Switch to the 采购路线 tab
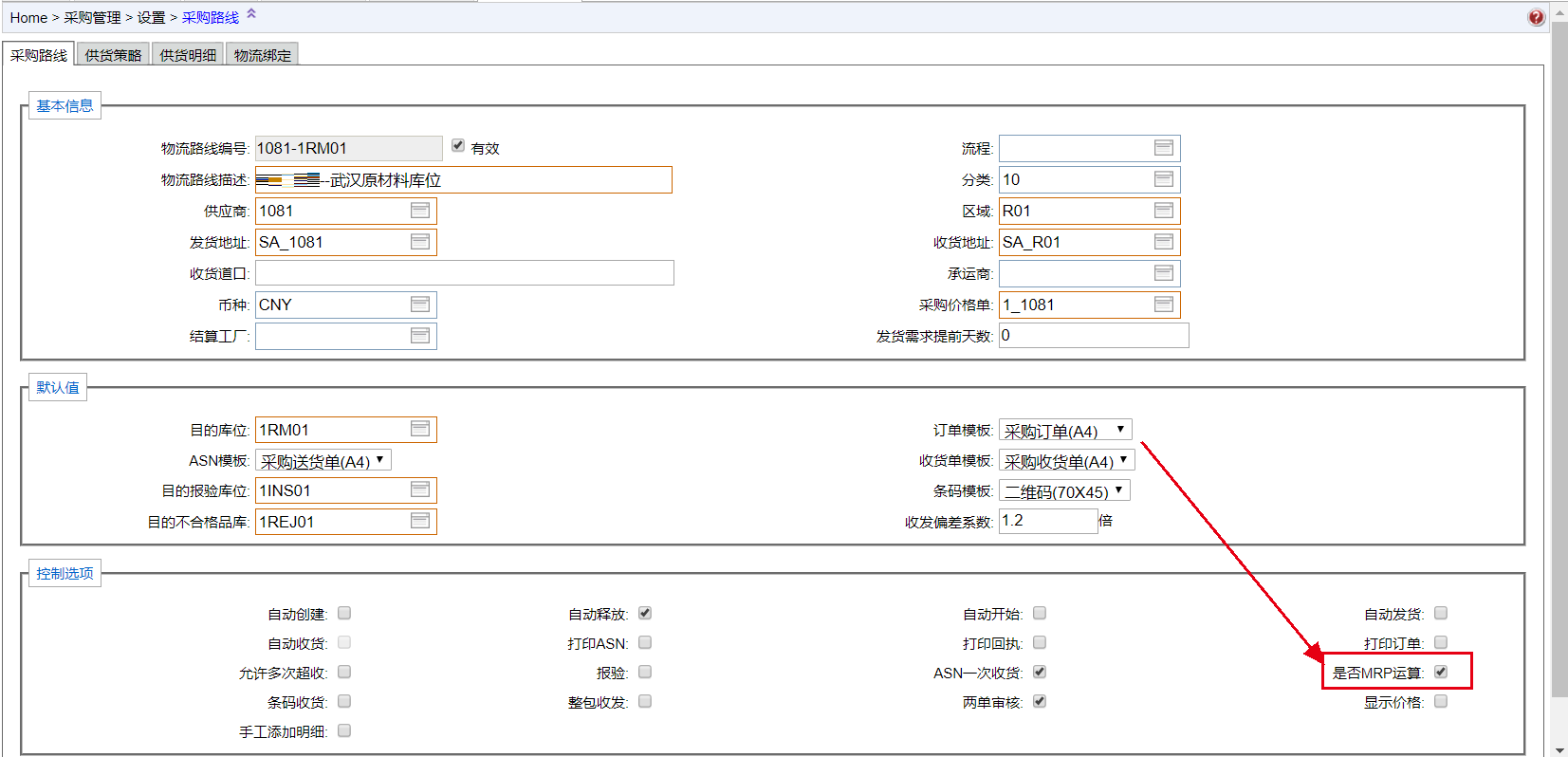 (38, 55)
